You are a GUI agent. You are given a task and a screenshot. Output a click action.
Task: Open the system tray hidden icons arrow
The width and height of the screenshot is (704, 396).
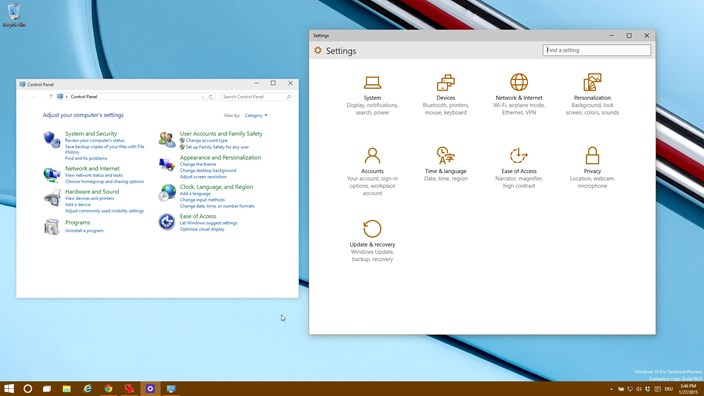click(611, 389)
